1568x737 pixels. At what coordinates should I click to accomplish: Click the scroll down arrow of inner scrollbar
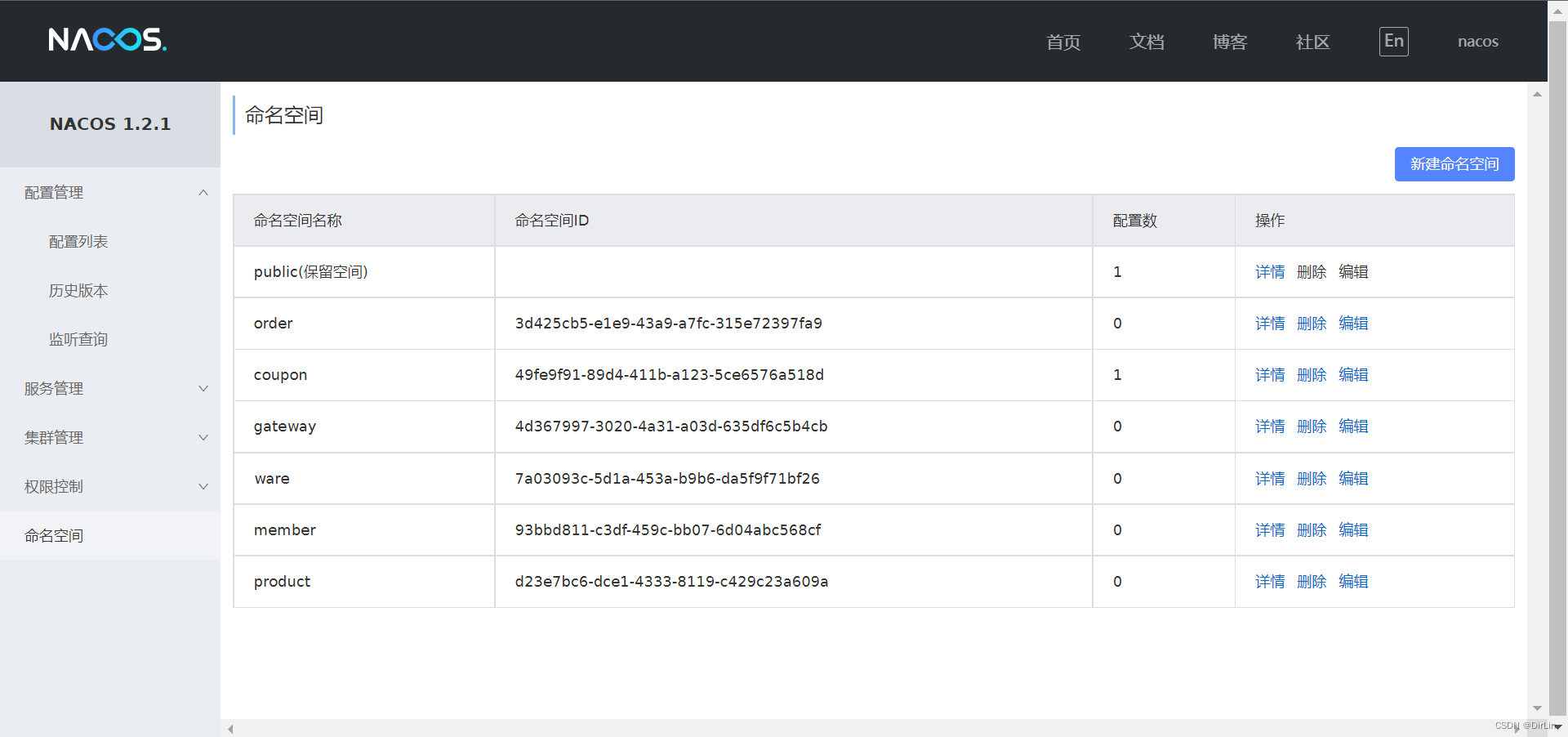1537,708
